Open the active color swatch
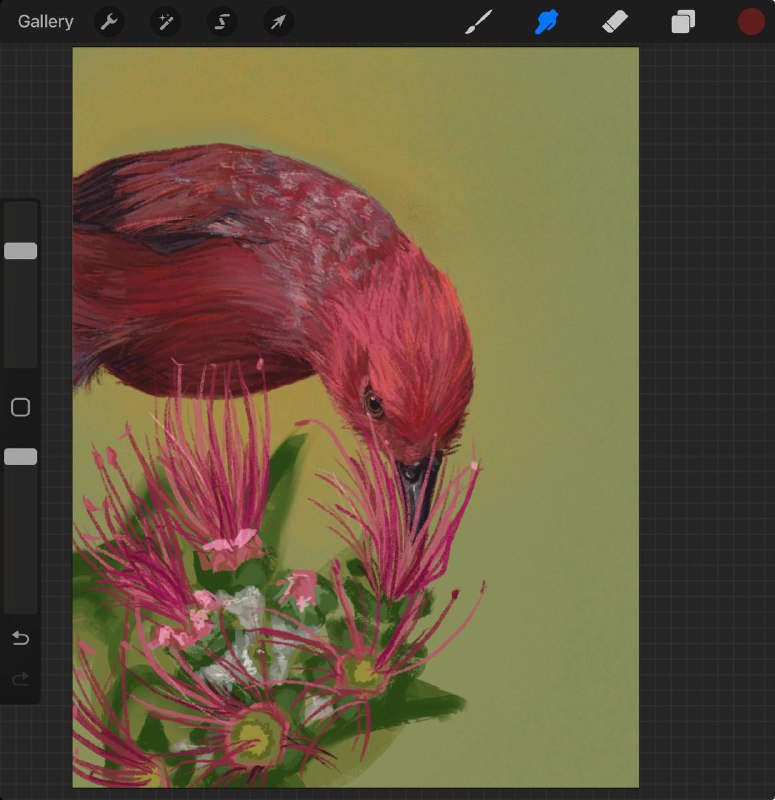This screenshot has width=775, height=800. [751, 22]
